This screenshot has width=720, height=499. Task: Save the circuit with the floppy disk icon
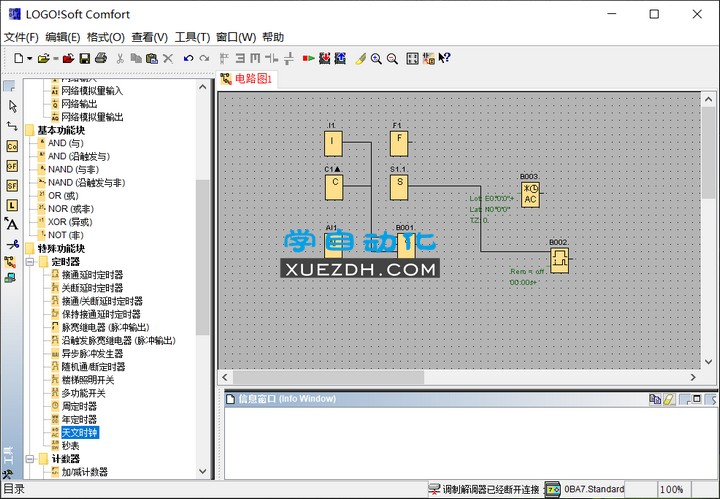[84, 58]
